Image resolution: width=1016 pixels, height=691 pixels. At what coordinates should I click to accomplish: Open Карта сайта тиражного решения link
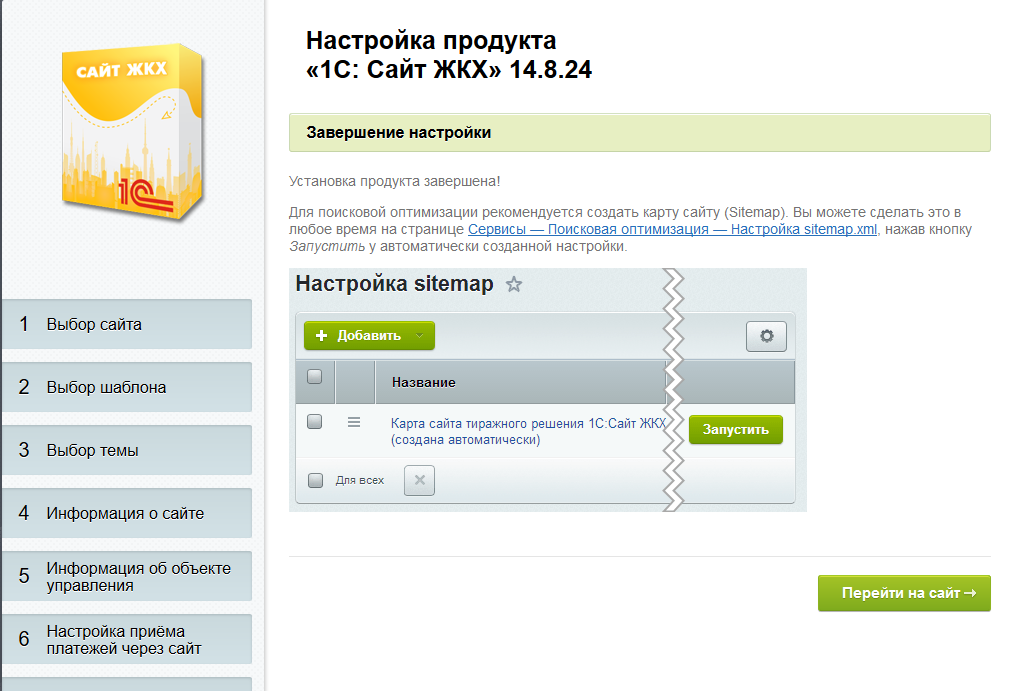click(x=527, y=432)
